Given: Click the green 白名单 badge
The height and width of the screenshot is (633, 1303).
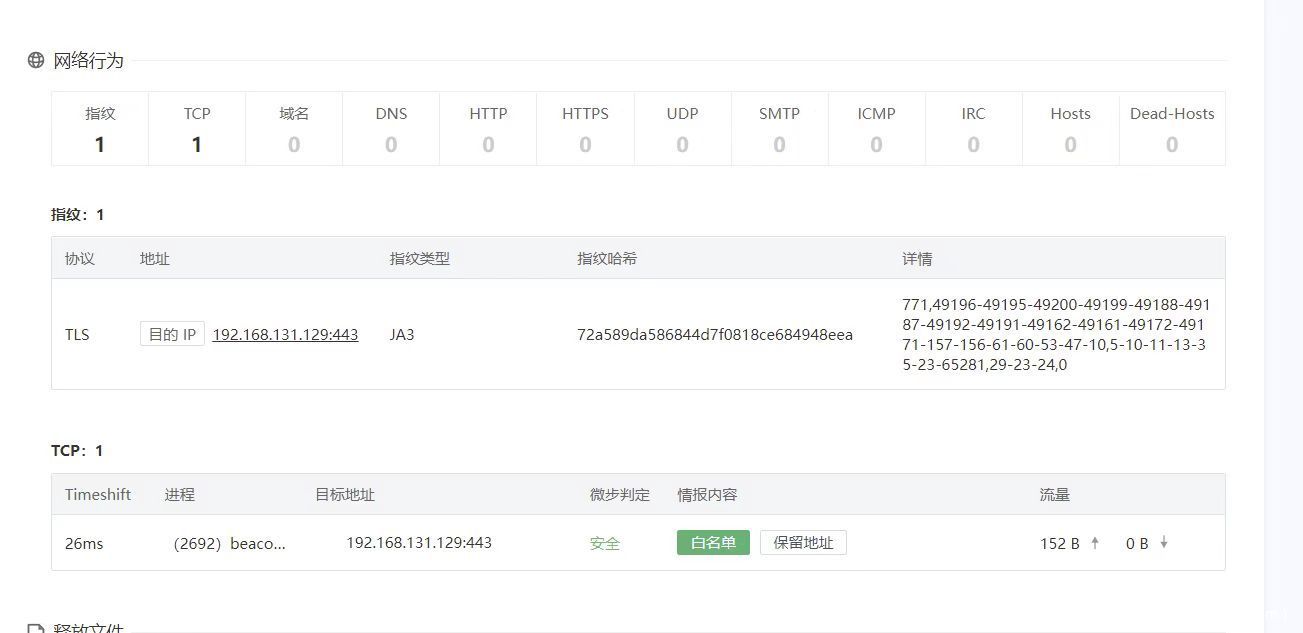Looking at the screenshot, I should (x=713, y=543).
